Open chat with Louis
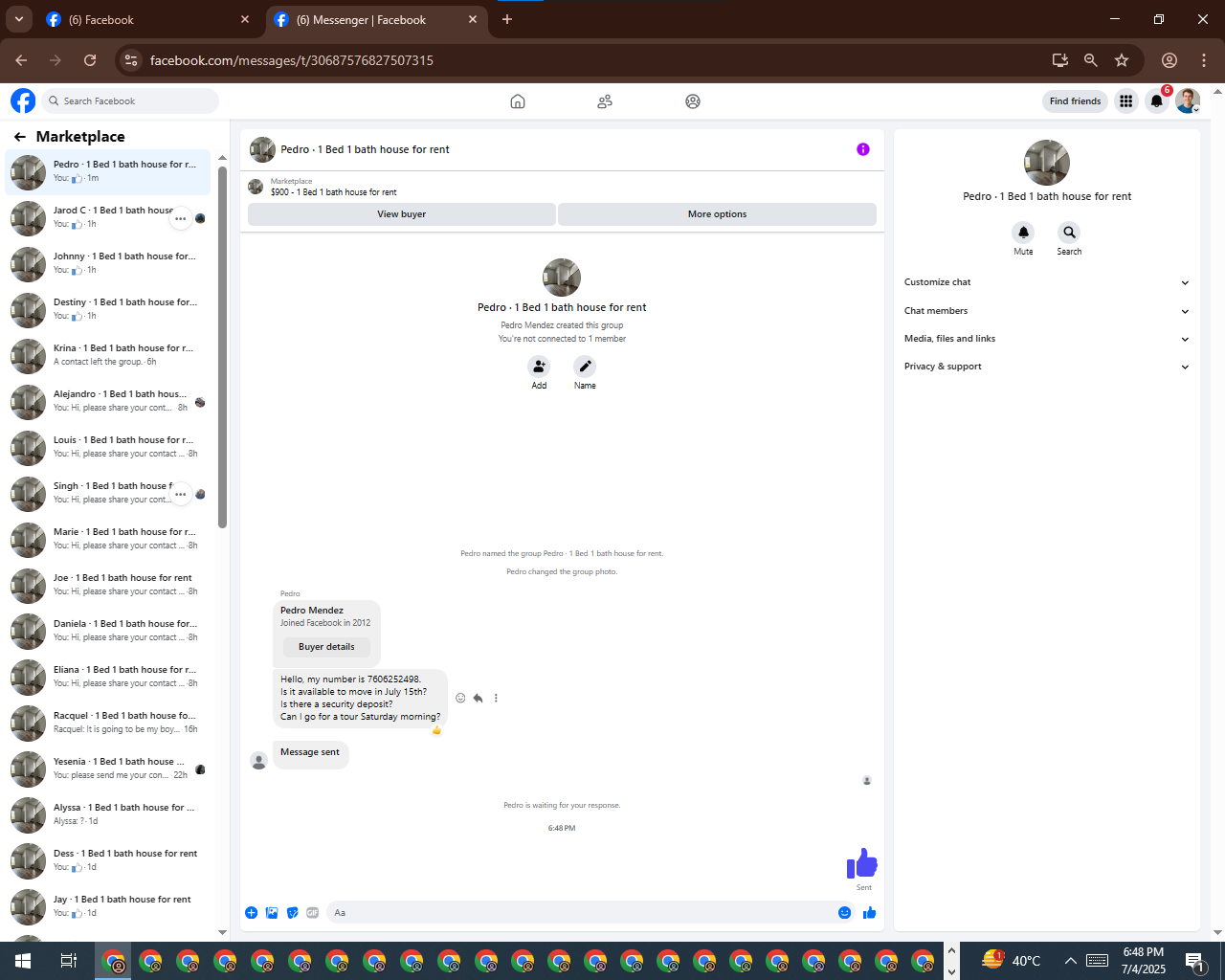This screenshot has width=1225, height=980. point(108,448)
